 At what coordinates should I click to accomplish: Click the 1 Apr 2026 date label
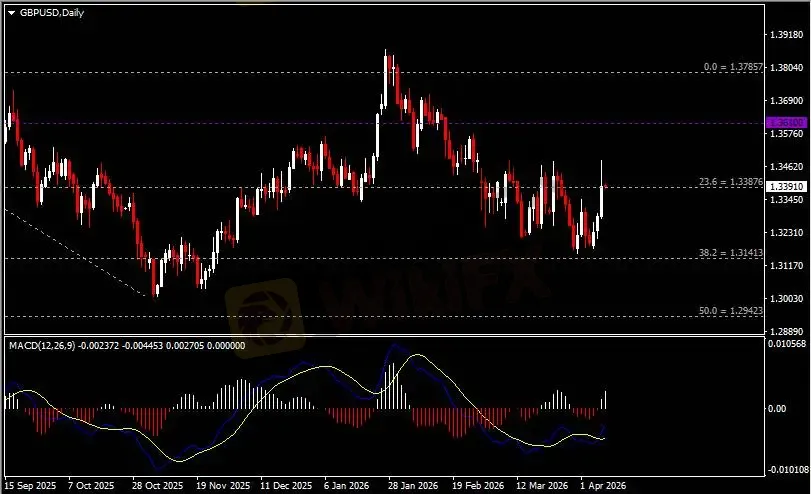pyautogui.click(x=603, y=486)
